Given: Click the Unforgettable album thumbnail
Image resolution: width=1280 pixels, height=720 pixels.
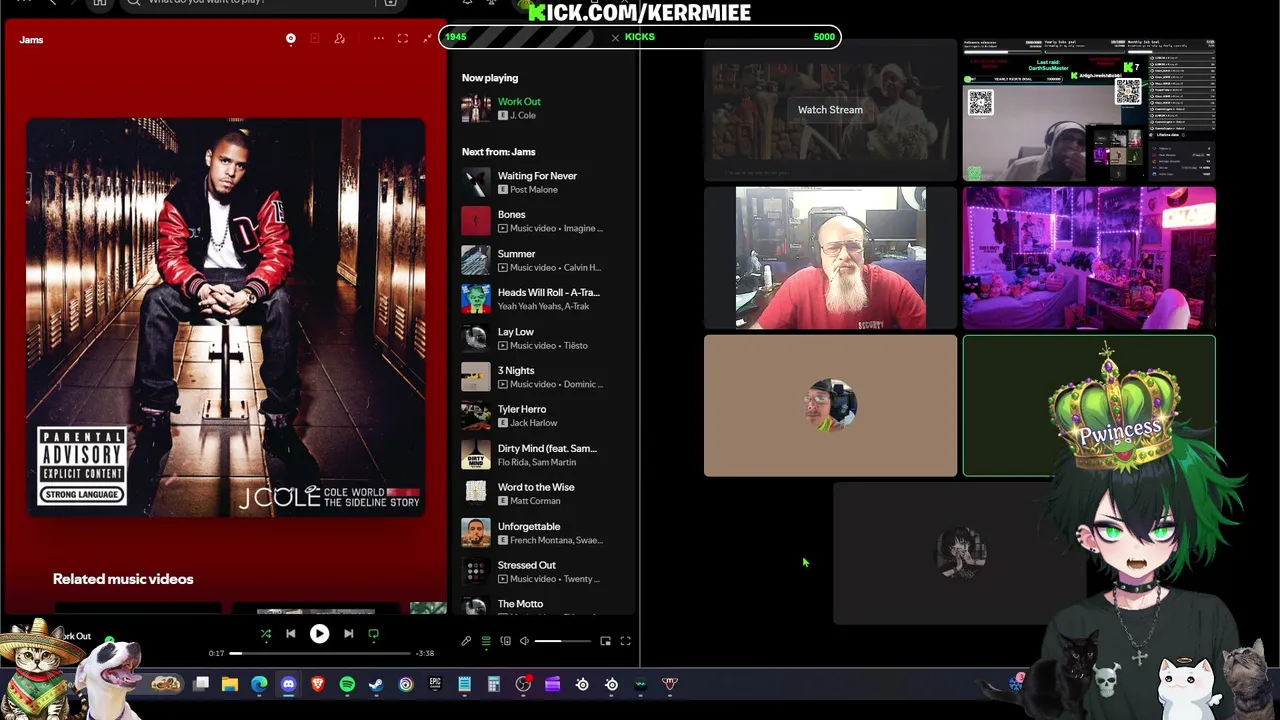Looking at the screenshot, I should 476,533.
